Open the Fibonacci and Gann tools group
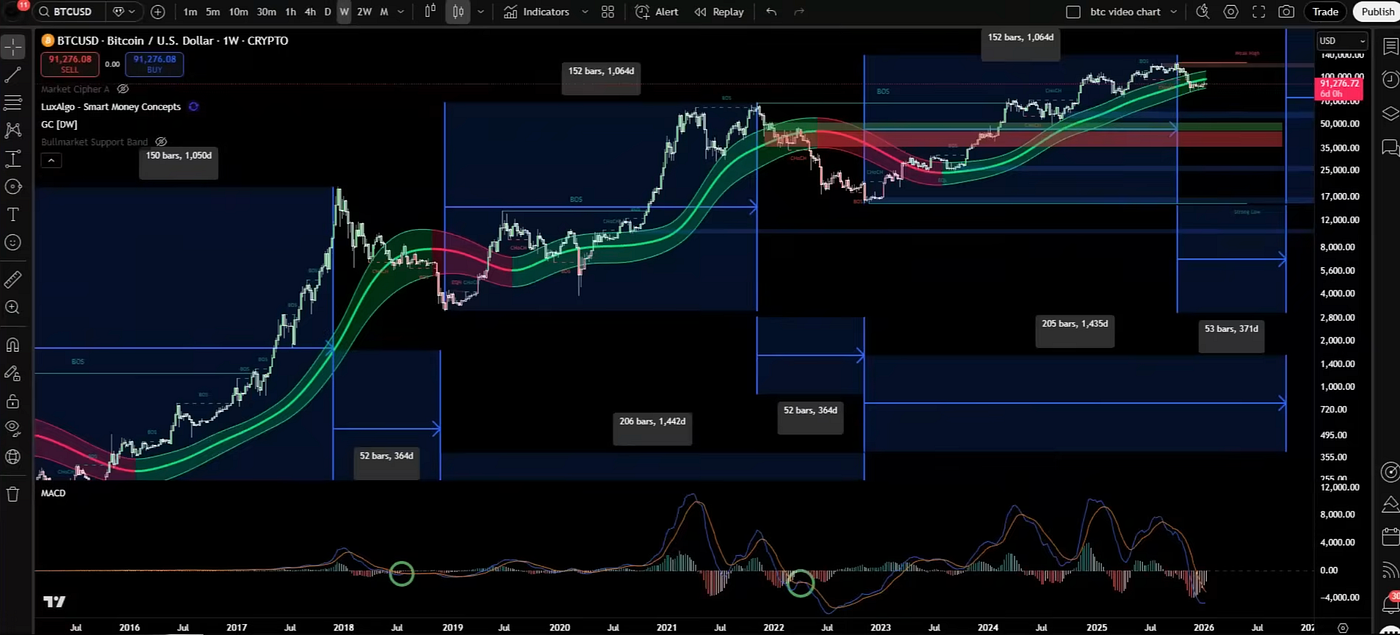1400x635 pixels. [x=13, y=102]
